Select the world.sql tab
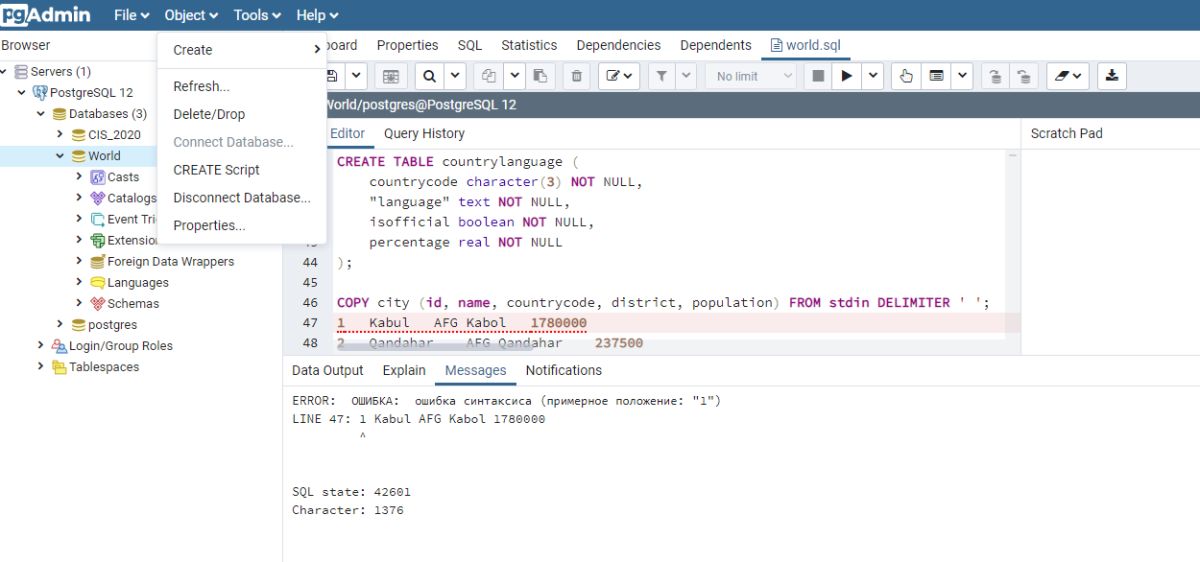The height and width of the screenshot is (562, 1200). click(x=806, y=45)
